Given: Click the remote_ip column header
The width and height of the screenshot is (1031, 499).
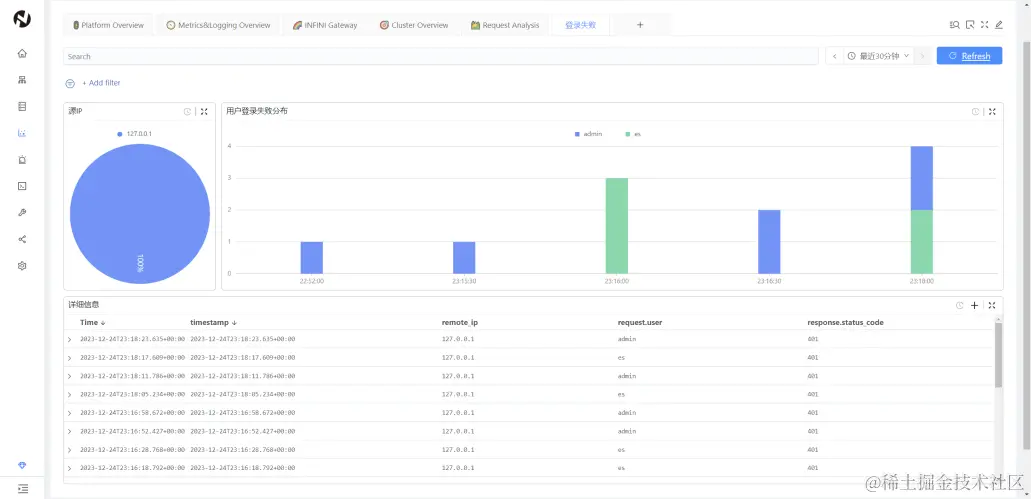Looking at the screenshot, I should (460, 323).
